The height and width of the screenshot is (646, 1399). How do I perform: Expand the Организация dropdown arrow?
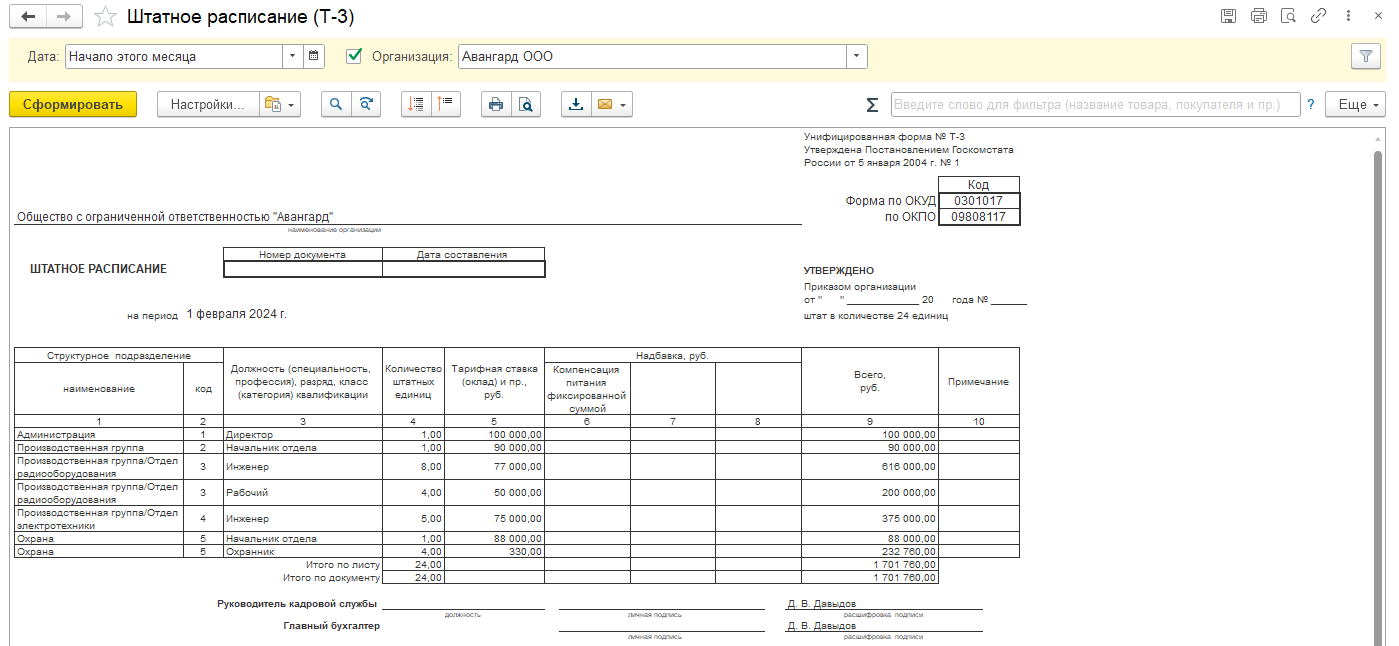coord(857,57)
